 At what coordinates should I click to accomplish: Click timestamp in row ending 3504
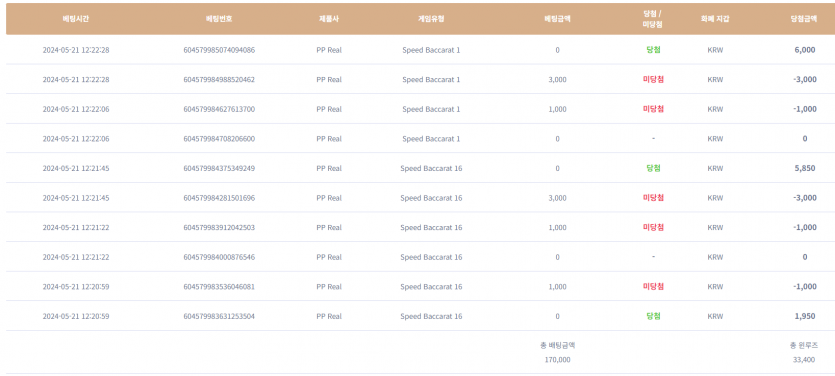point(76,316)
